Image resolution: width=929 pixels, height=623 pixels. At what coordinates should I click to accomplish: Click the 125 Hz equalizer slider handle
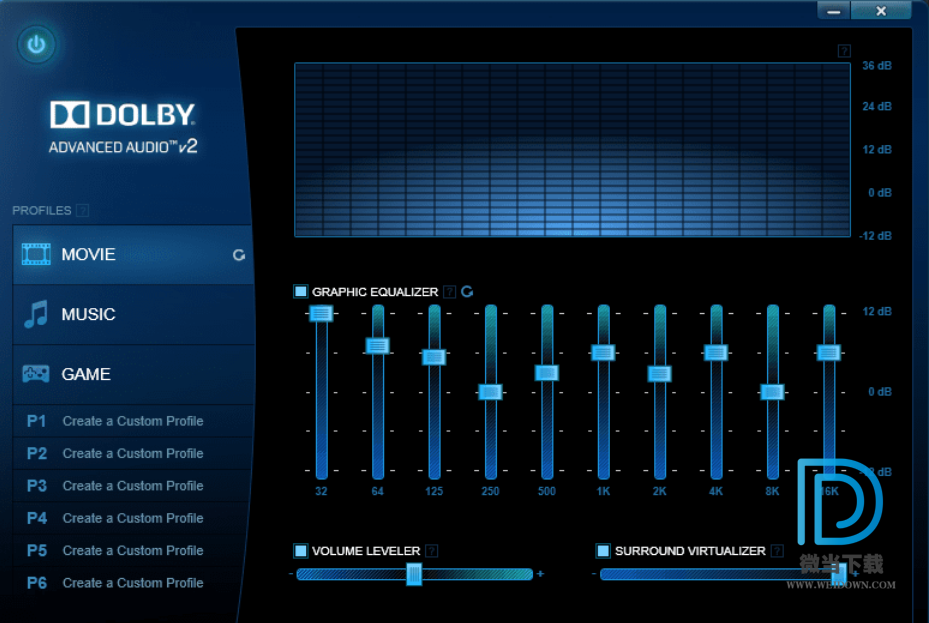point(434,357)
